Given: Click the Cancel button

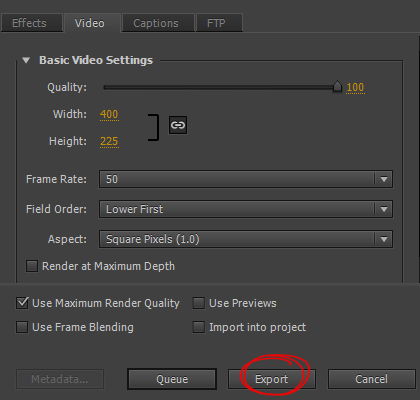Looking at the screenshot, I should pos(372,379).
